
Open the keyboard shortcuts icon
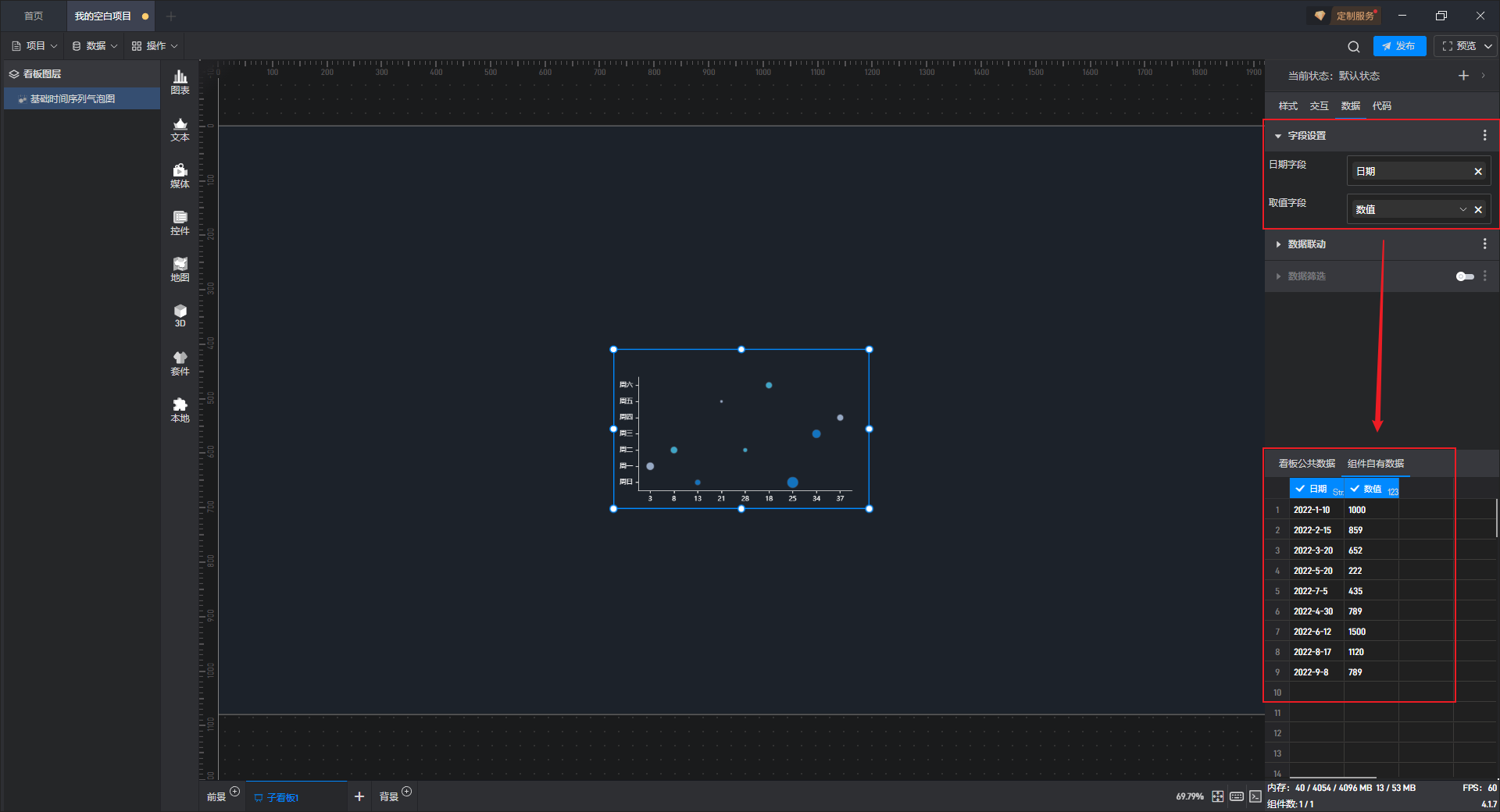1237,796
